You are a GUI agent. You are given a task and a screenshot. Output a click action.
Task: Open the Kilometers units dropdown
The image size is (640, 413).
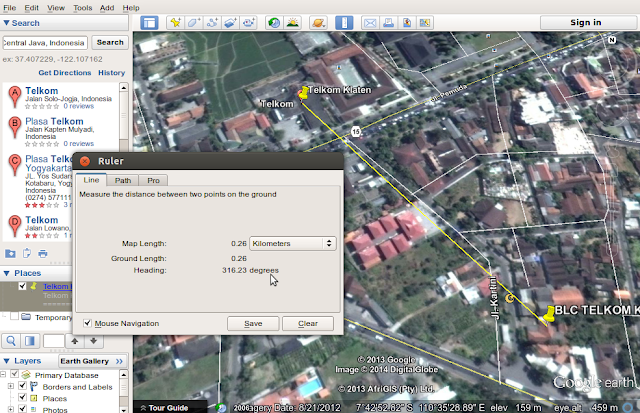pyautogui.click(x=293, y=244)
